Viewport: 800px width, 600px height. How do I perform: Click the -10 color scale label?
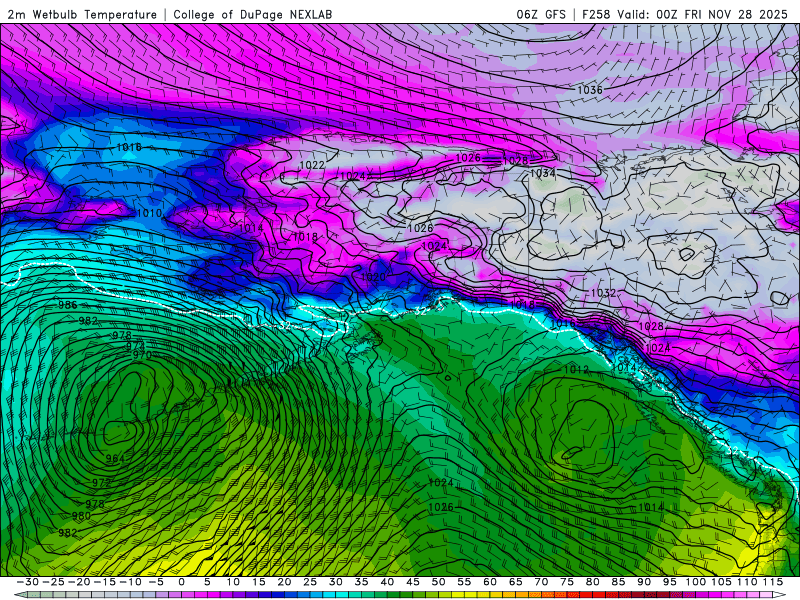(130, 582)
